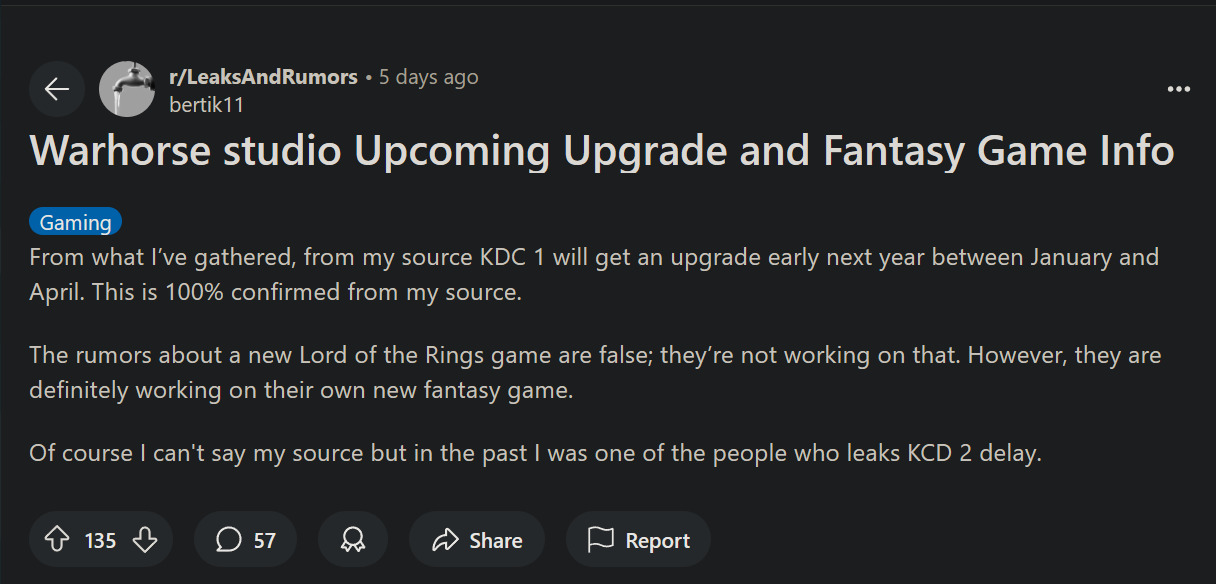This screenshot has width=1216, height=584.
Task: Click the vote score 135
Action: pos(100,541)
